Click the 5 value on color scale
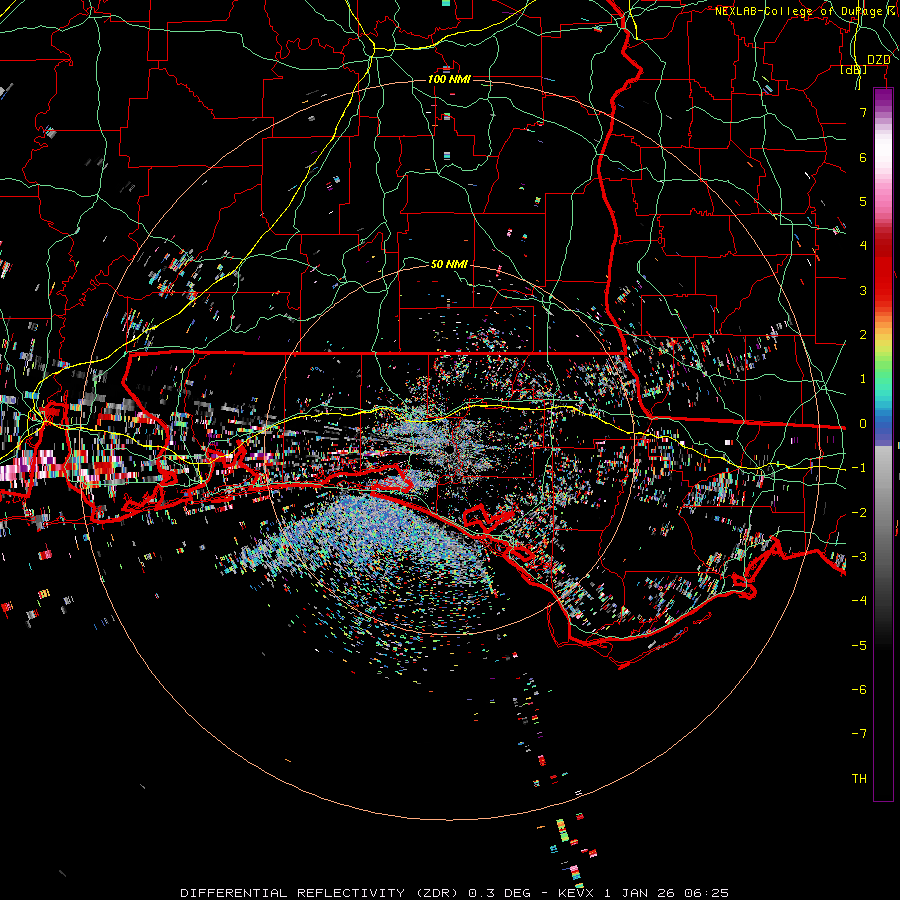Viewport: 900px width, 900px height. (863, 201)
